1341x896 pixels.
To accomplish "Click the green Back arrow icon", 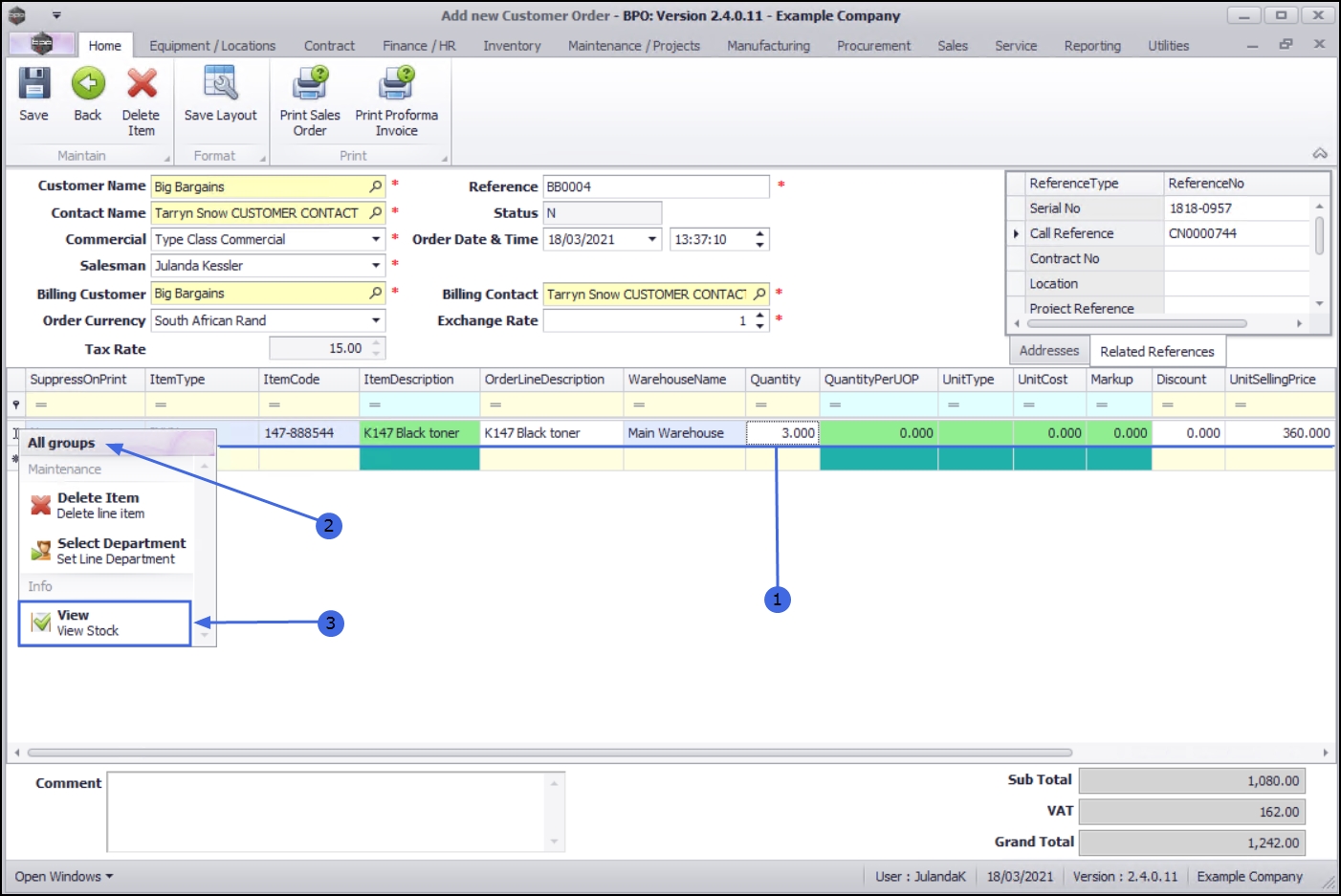I will point(88,84).
